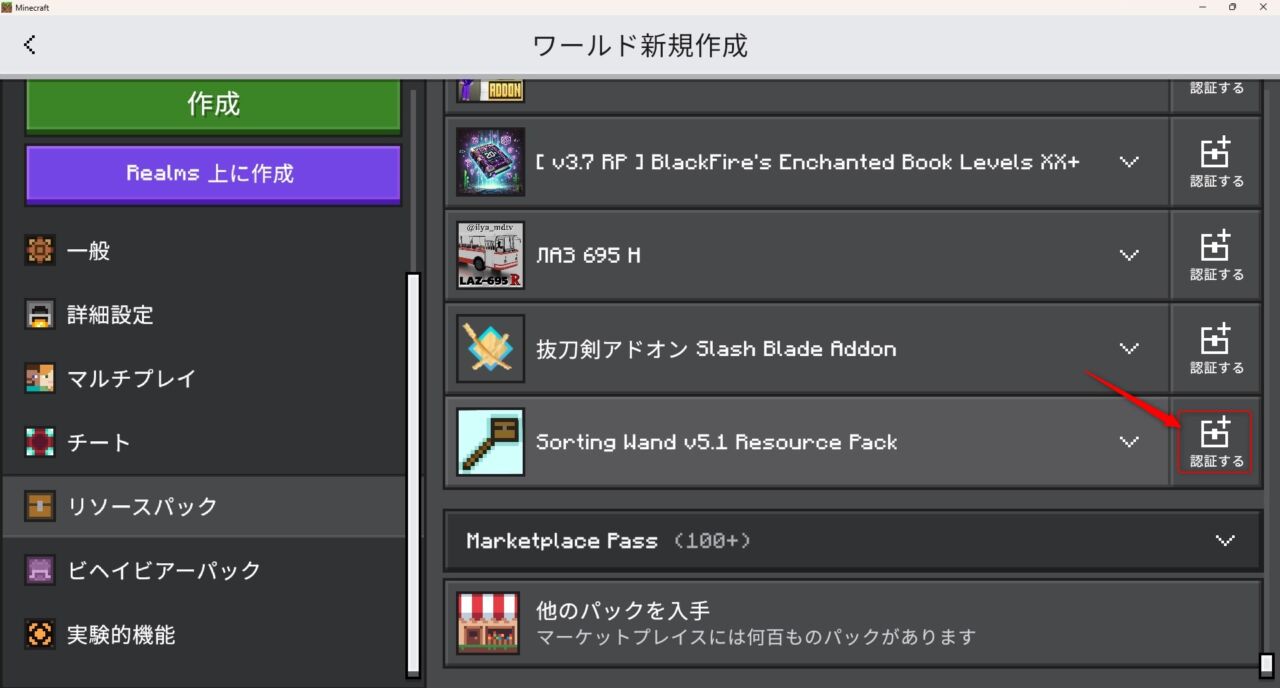Click the ЛАЗ 695 Н pack name
This screenshot has height=688, width=1280.
click(x=588, y=255)
